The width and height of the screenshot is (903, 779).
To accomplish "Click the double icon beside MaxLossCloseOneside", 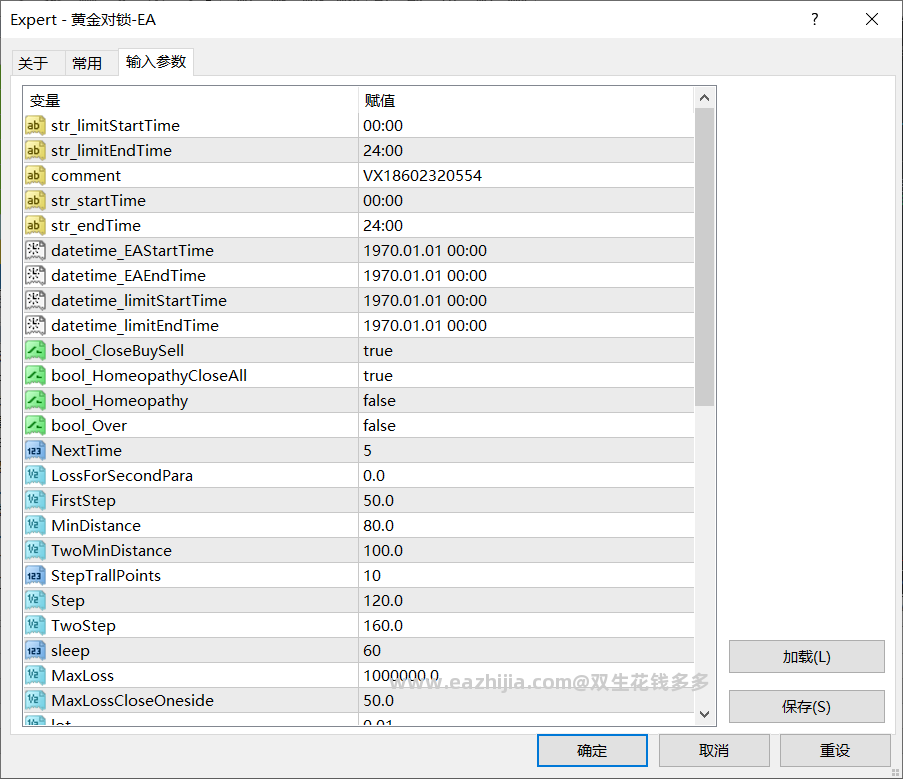I will [x=35, y=701].
